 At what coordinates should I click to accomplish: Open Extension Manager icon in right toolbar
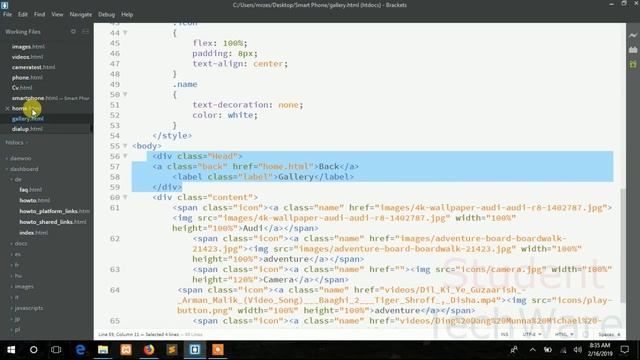click(x=633, y=50)
